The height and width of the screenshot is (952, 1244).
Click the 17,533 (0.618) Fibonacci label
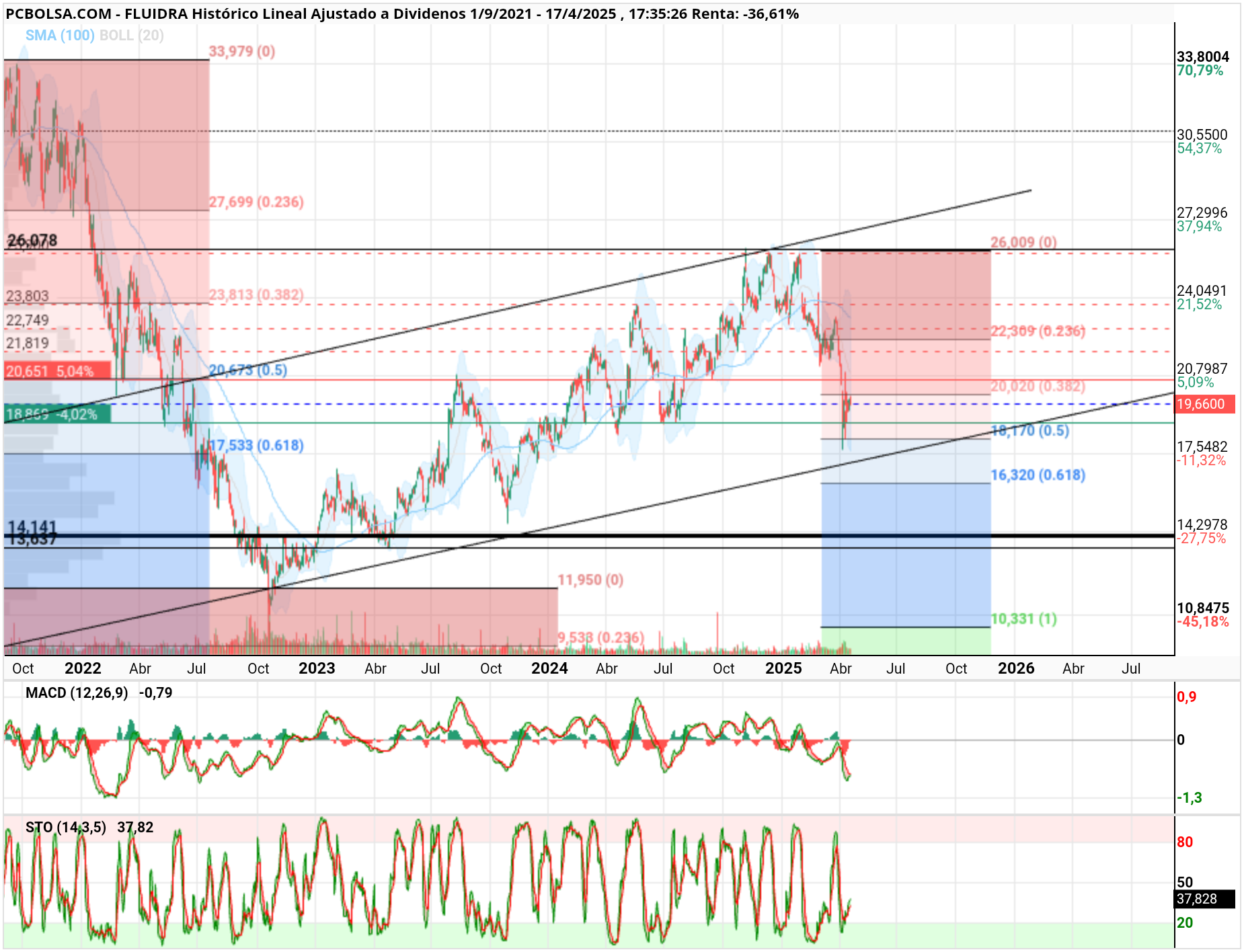pyautogui.click(x=256, y=445)
